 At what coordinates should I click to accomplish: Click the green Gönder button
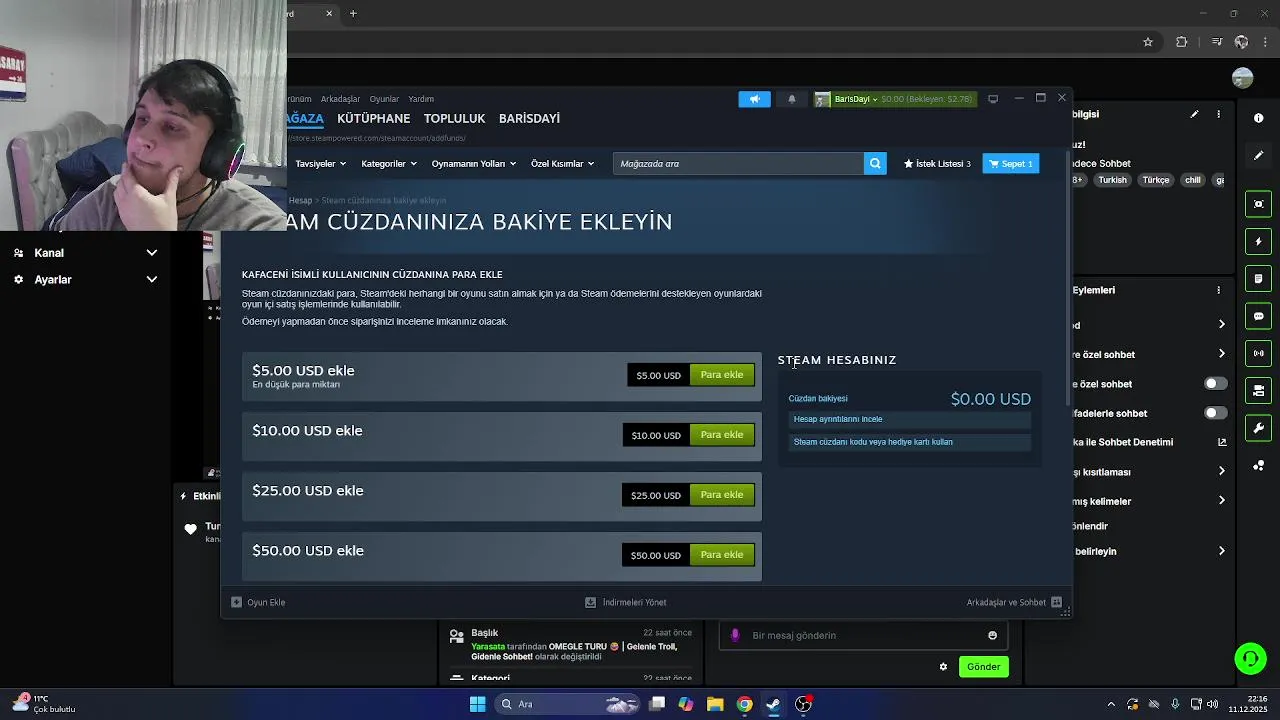tap(983, 667)
